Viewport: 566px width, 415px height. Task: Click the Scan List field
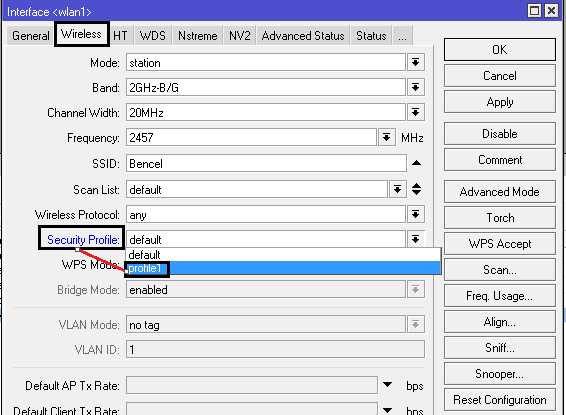coord(257,189)
